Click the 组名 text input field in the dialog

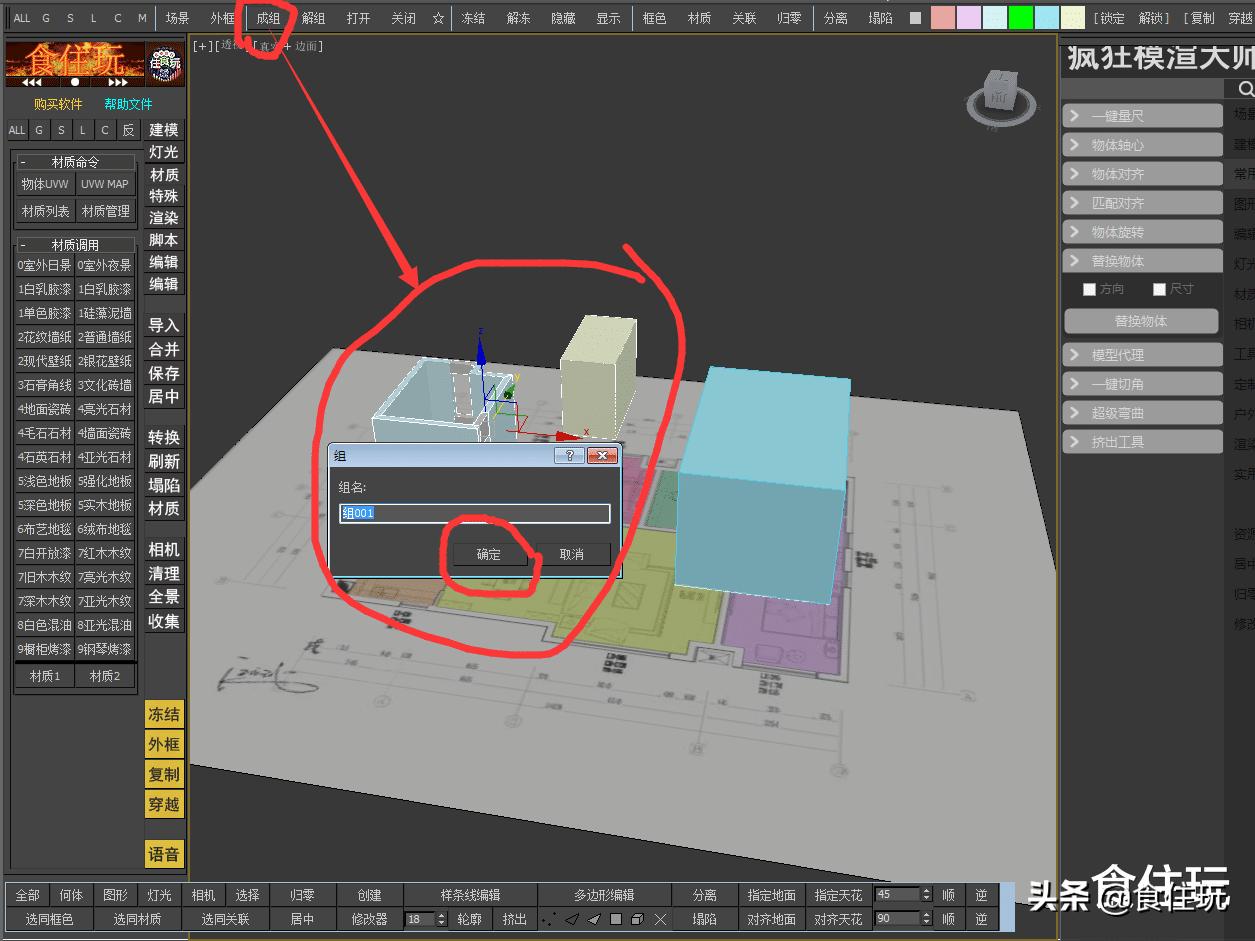coord(474,512)
